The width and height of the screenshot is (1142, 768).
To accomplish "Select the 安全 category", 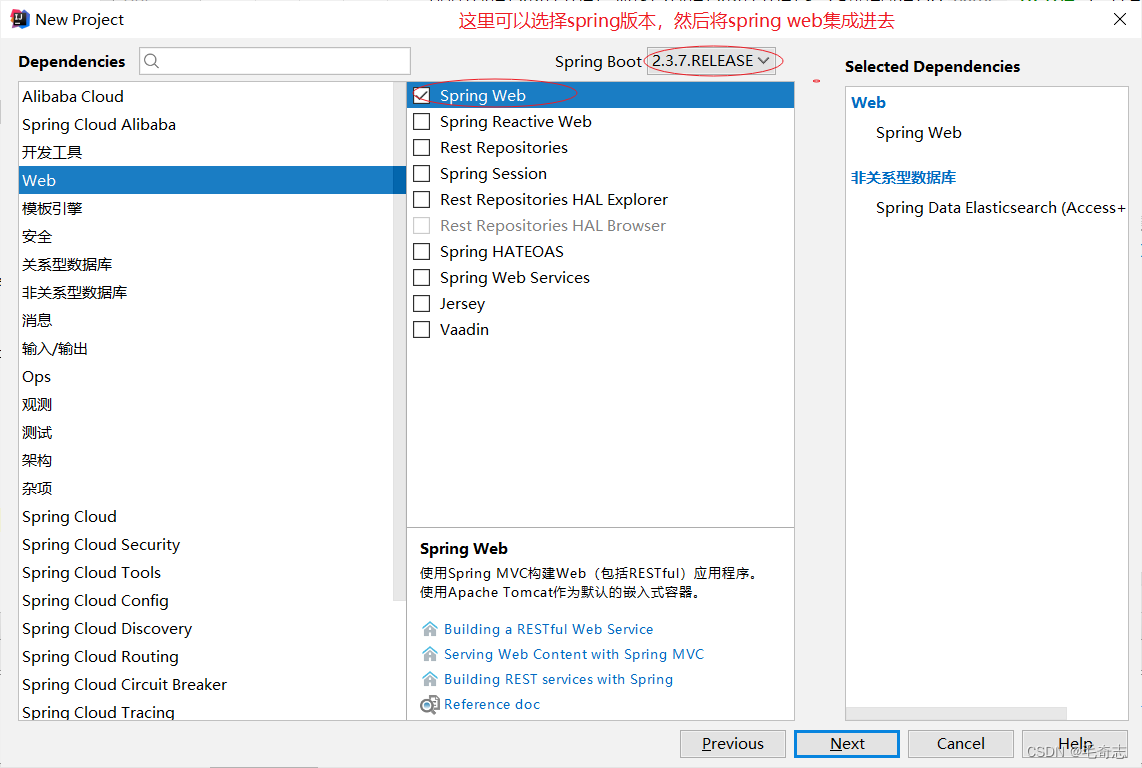I will pyautogui.click(x=205, y=236).
